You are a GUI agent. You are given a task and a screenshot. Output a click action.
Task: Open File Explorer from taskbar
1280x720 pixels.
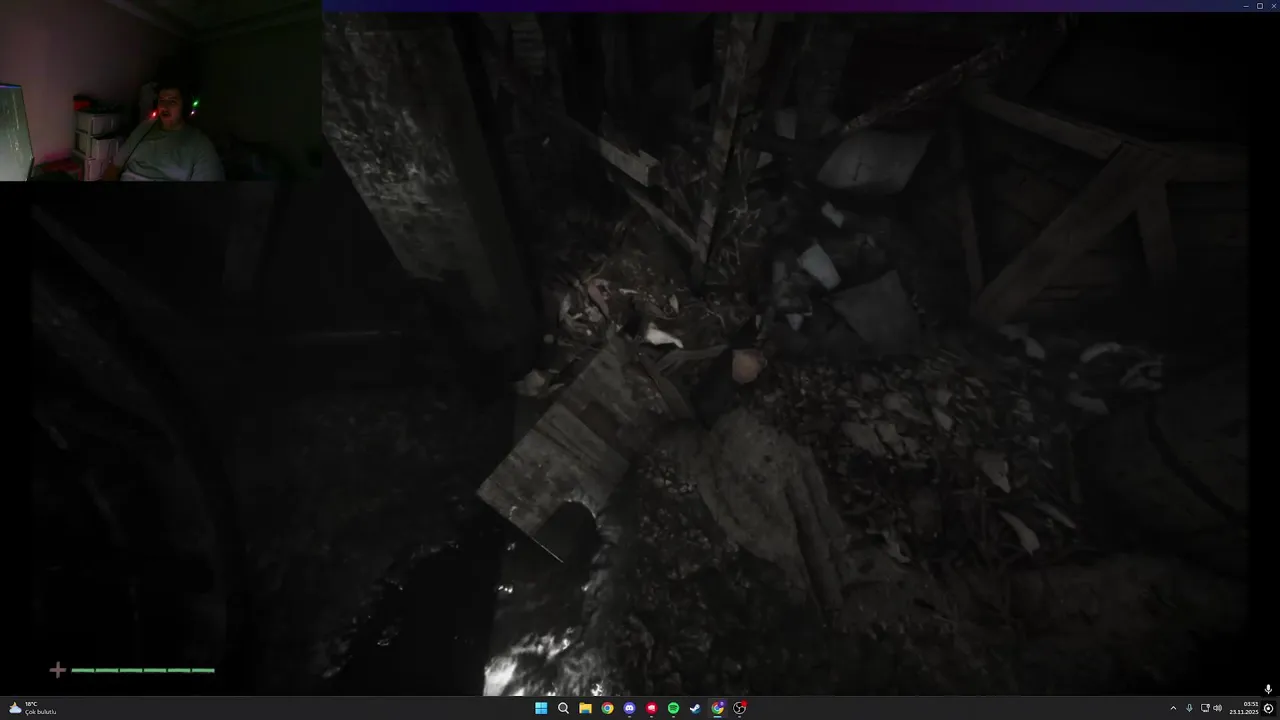coord(585,708)
